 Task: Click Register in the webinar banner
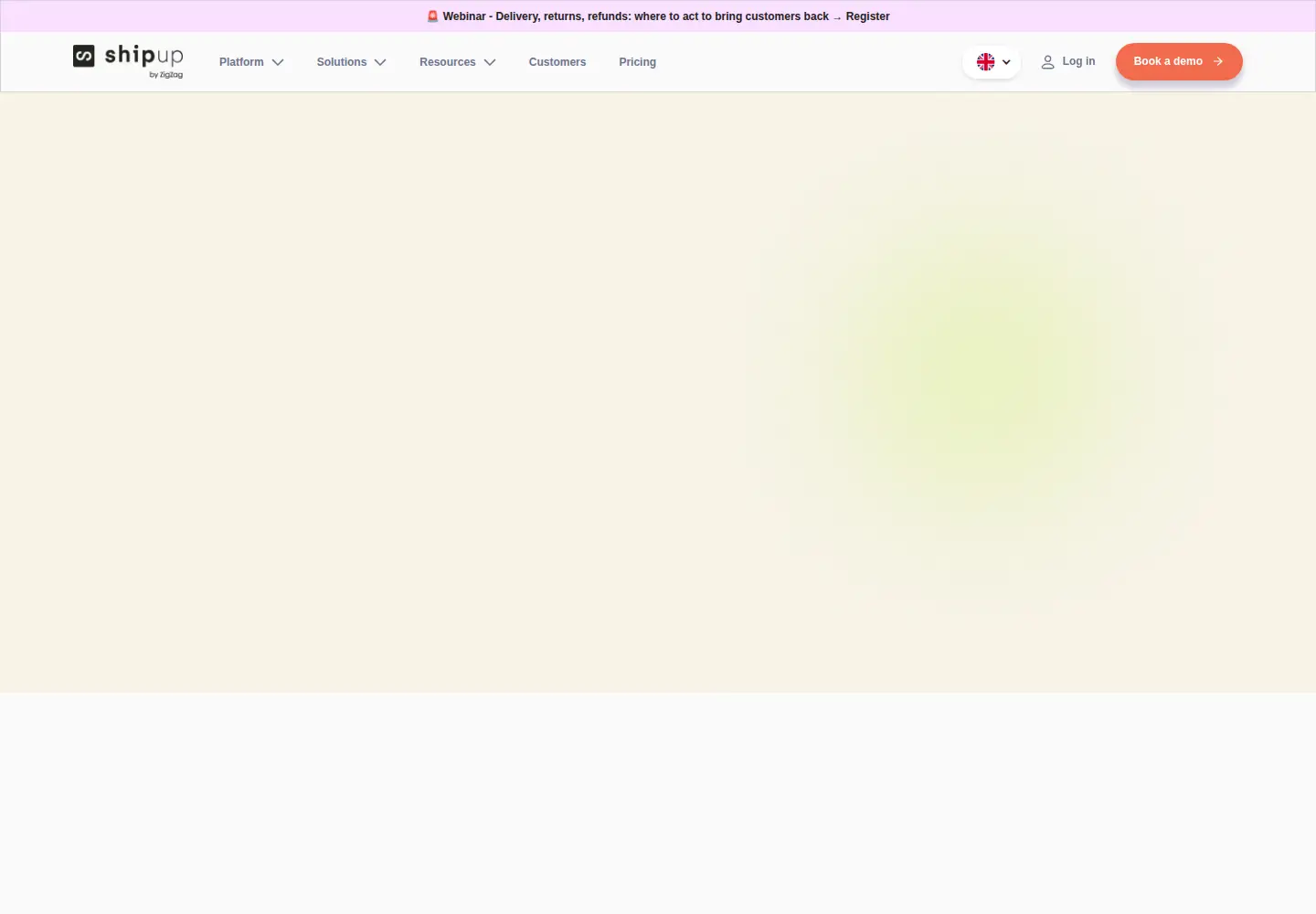tap(867, 16)
